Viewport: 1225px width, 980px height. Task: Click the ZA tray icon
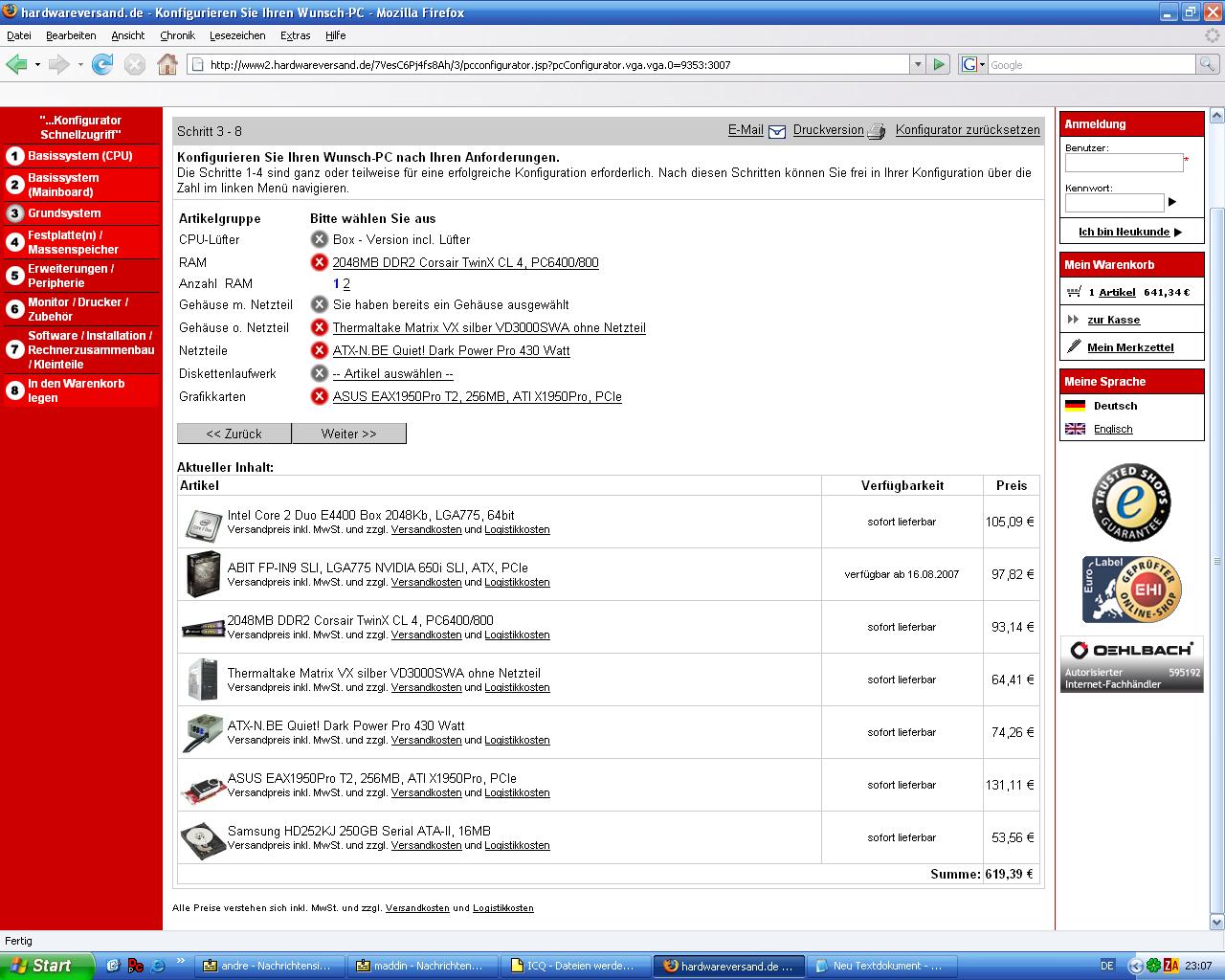click(1171, 966)
